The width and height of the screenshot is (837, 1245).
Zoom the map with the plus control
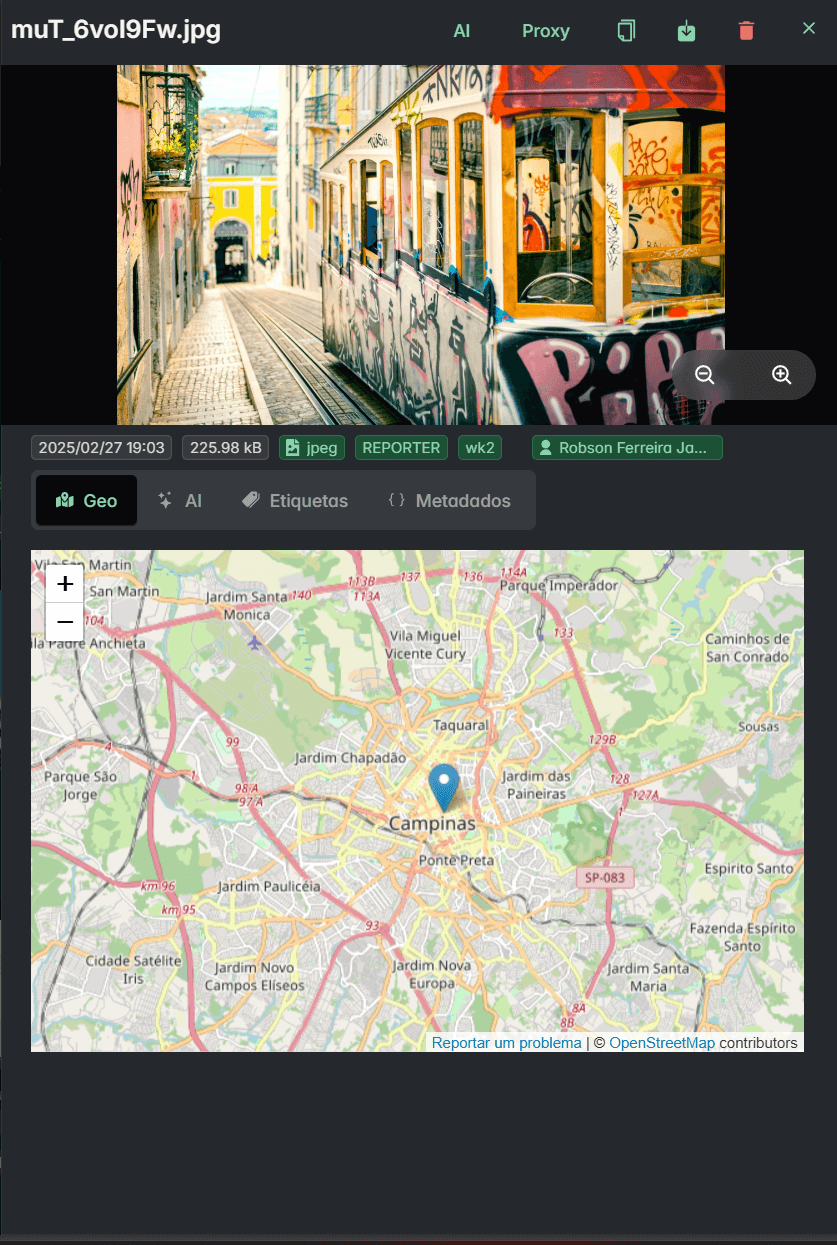pos(64,583)
